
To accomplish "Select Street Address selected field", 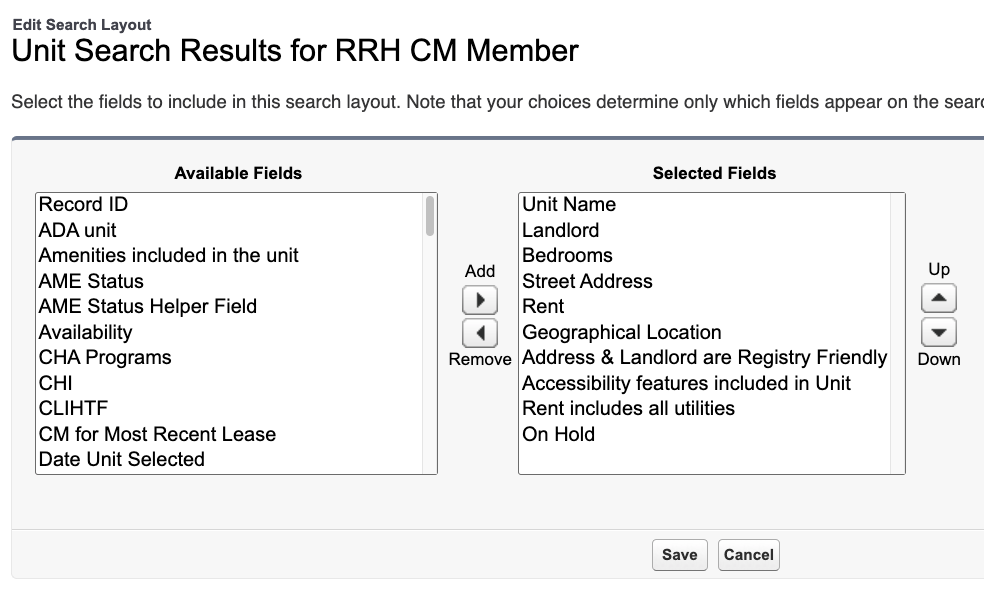I will (587, 281).
